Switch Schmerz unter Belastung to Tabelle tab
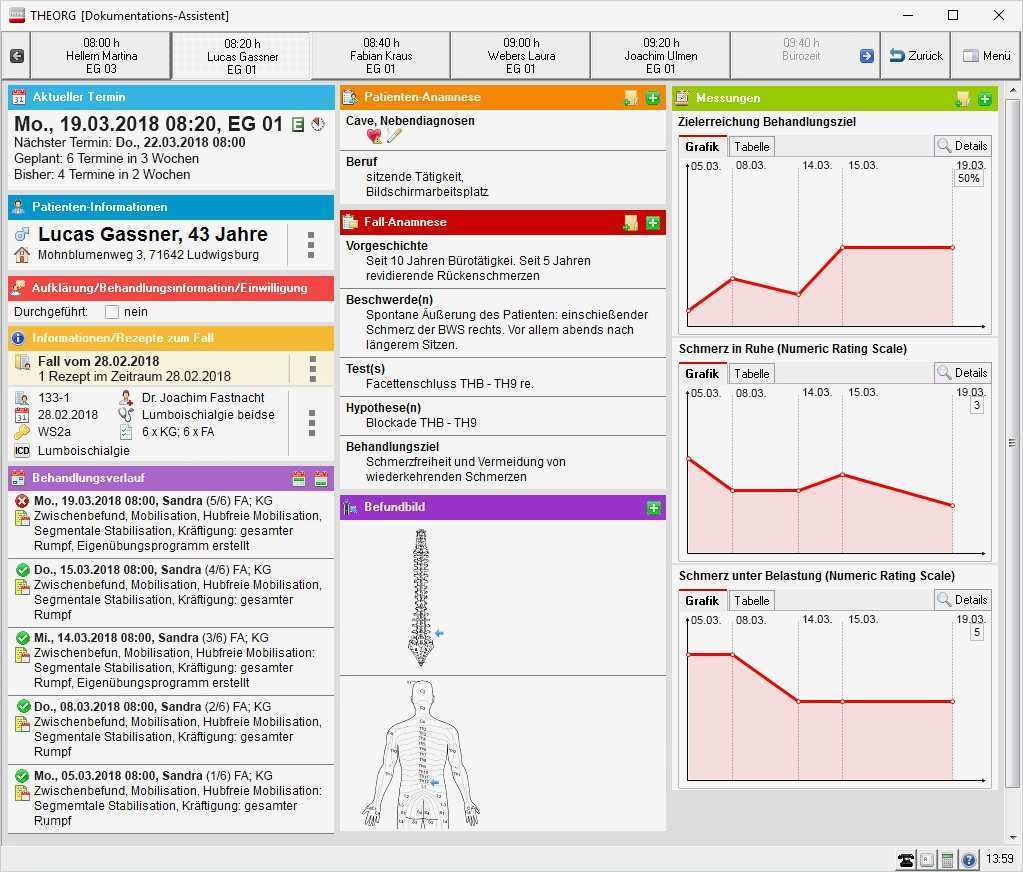Viewport: 1023px width, 872px height. (x=751, y=601)
